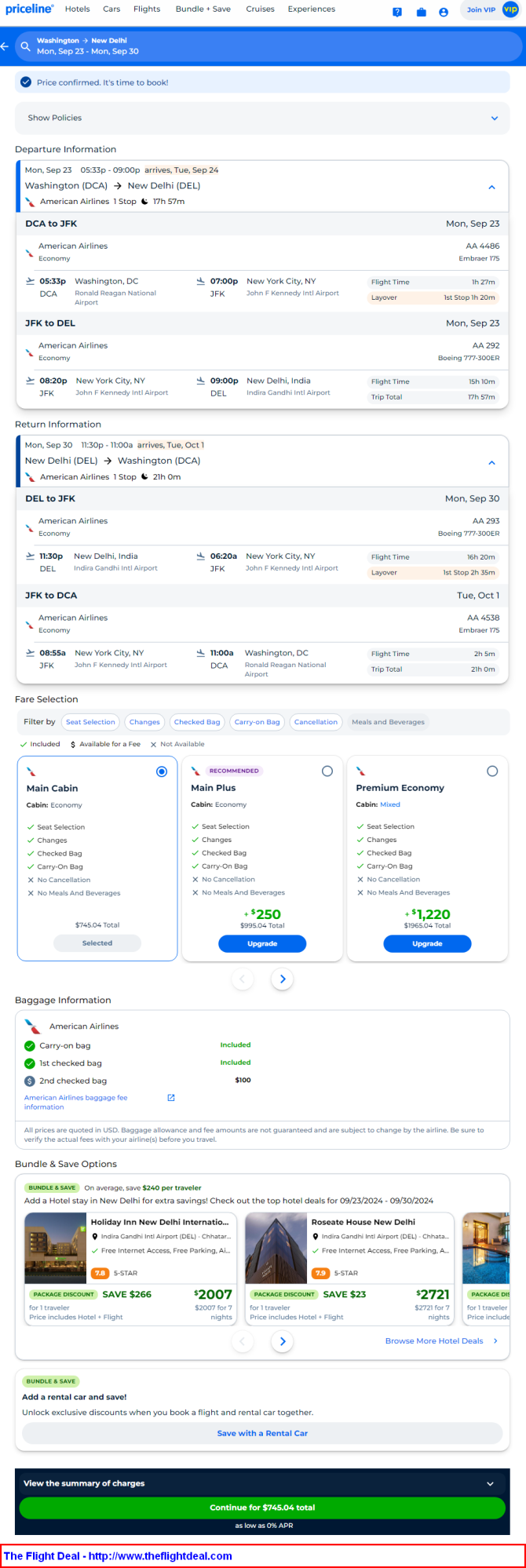This screenshot has height=1568, width=526.
Task: Expand the Show Policies section
Action: (x=262, y=118)
